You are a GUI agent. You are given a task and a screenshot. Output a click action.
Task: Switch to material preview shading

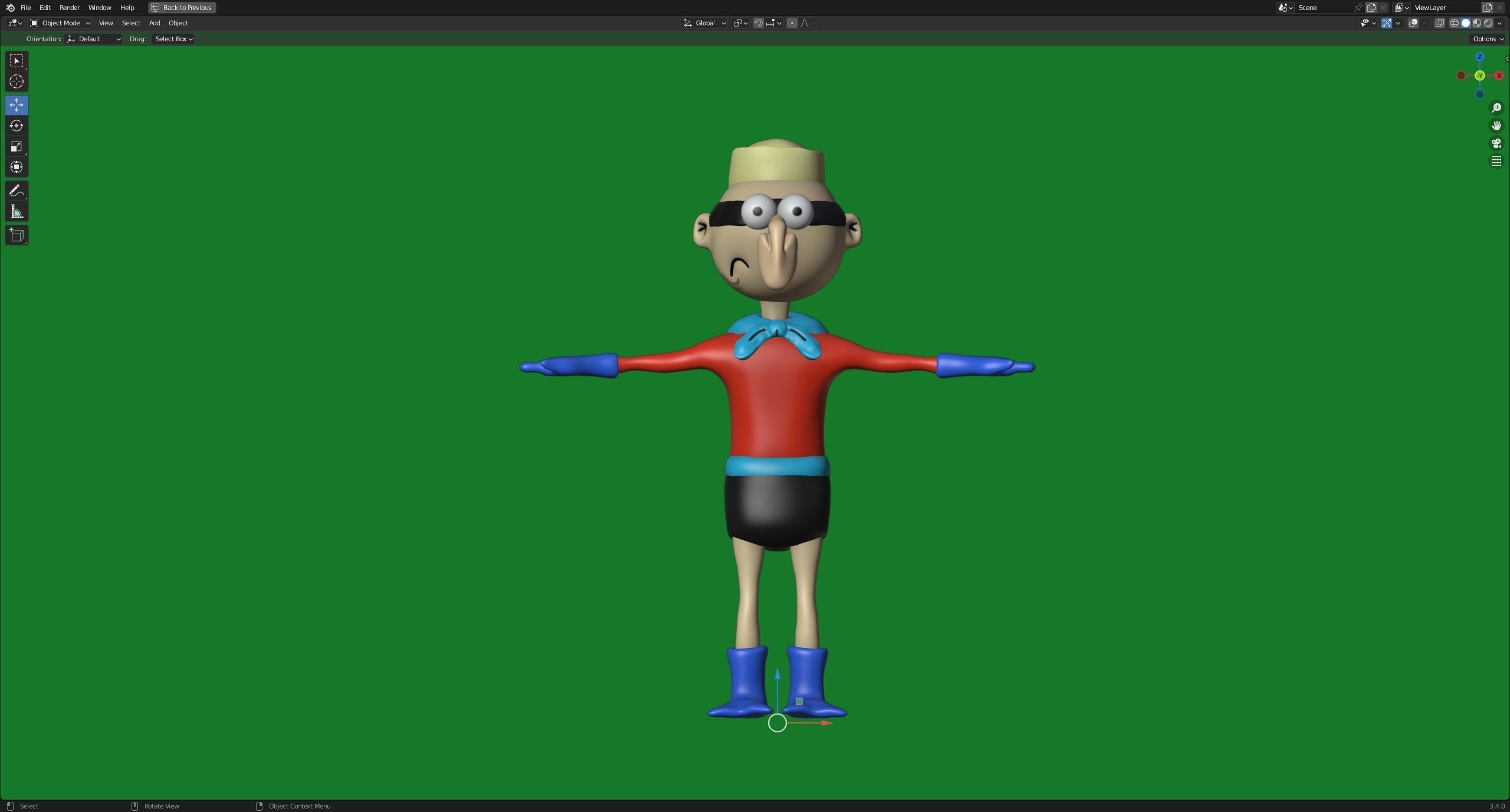coord(1477,23)
